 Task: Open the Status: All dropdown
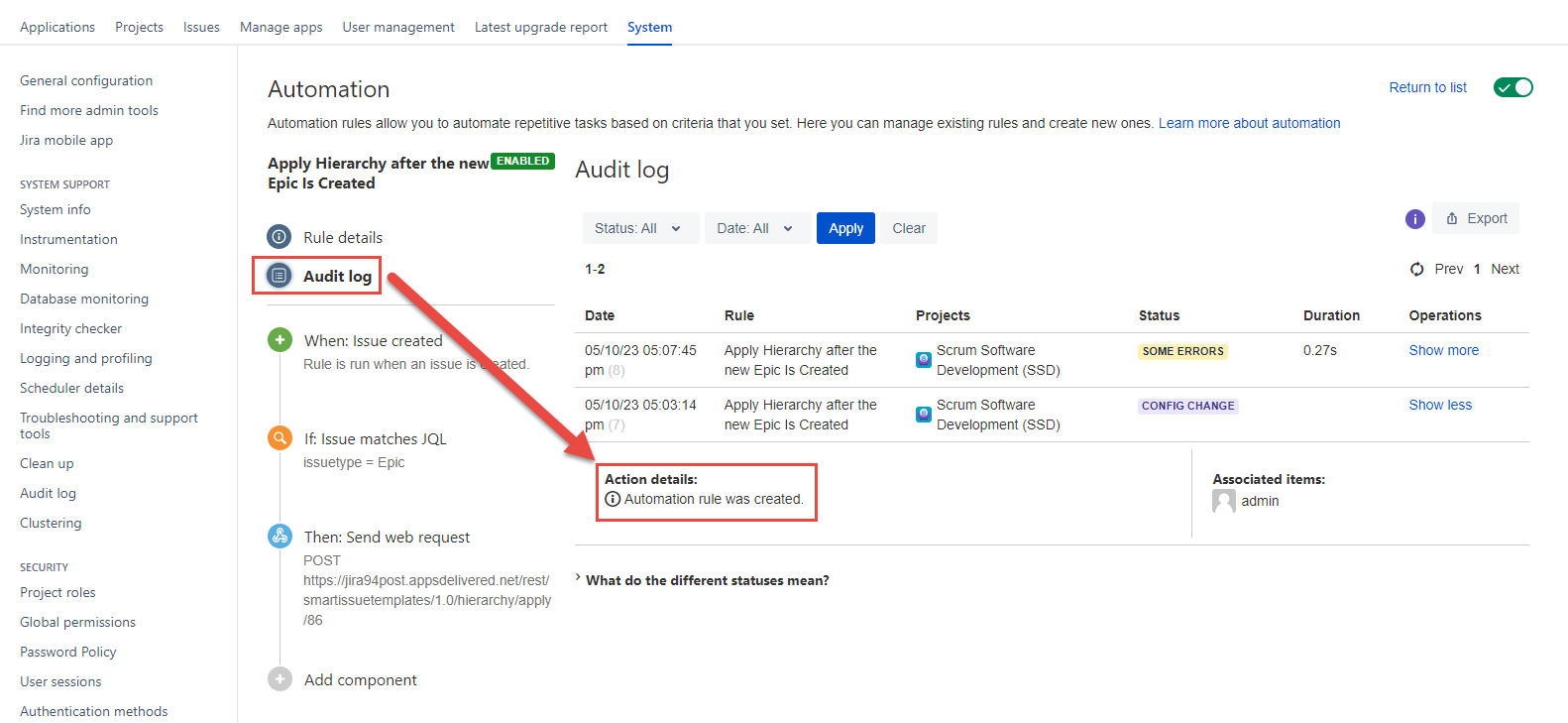pyautogui.click(x=639, y=228)
